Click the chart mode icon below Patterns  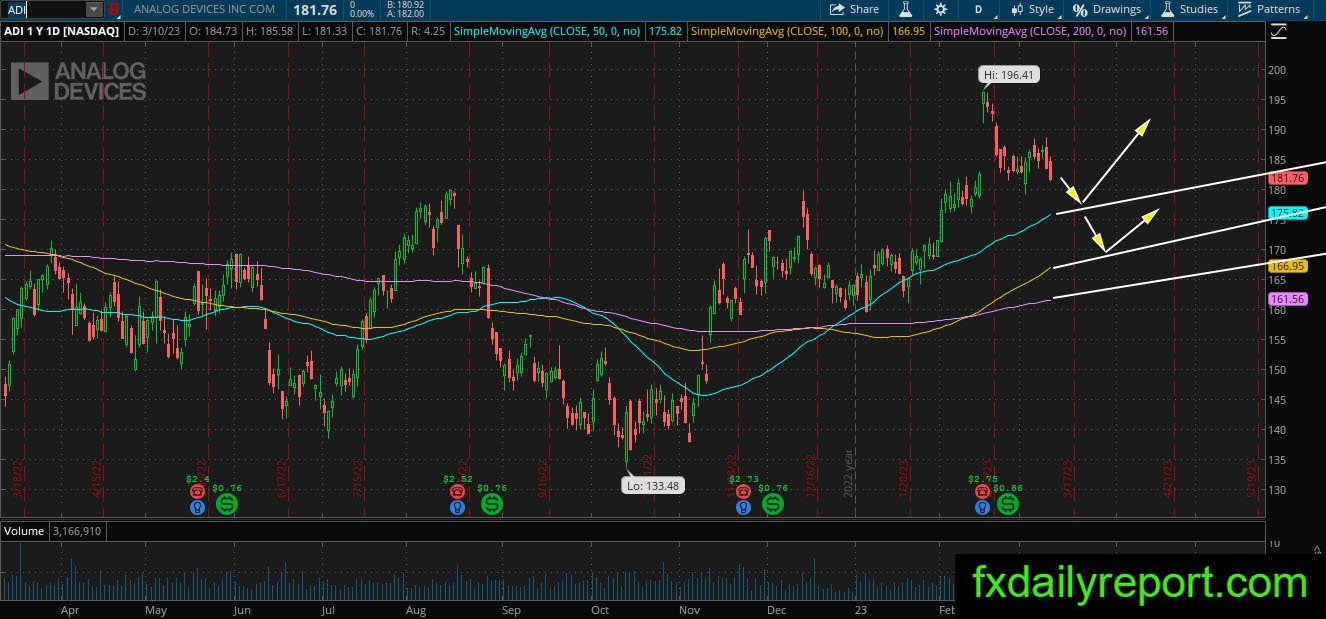1278,32
